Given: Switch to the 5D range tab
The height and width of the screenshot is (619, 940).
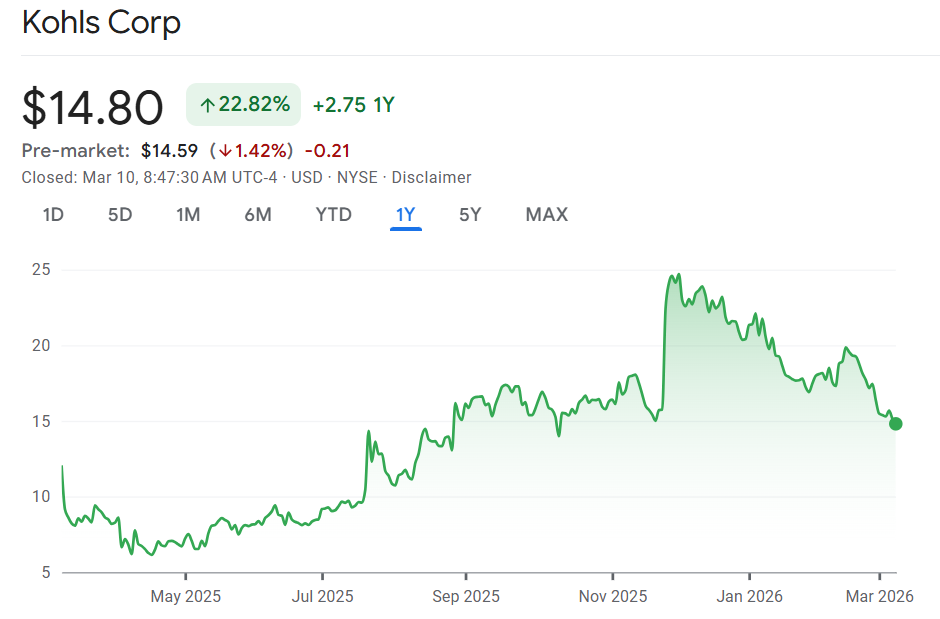Looking at the screenshot, I should pyautogui.click(x=120, y=214).
